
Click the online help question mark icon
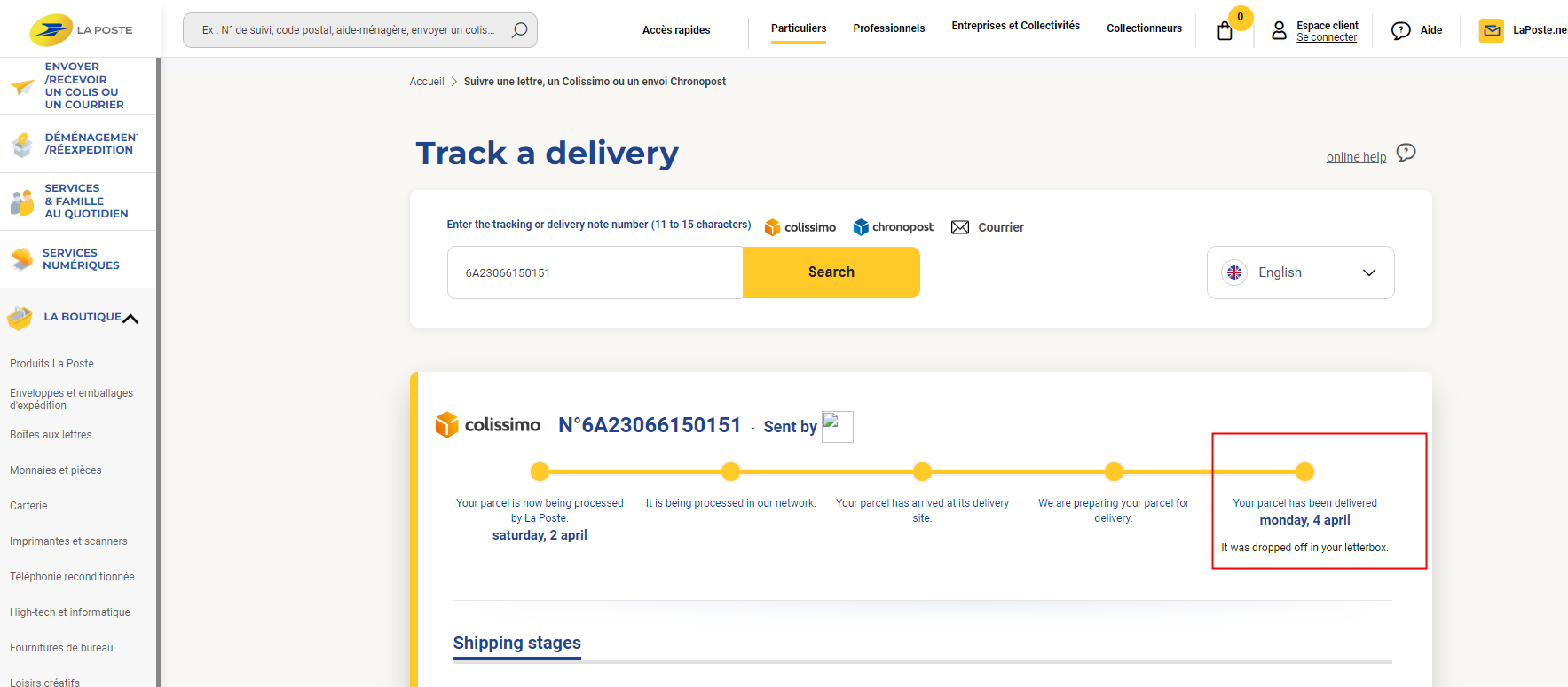click(x=1406, y=153)
